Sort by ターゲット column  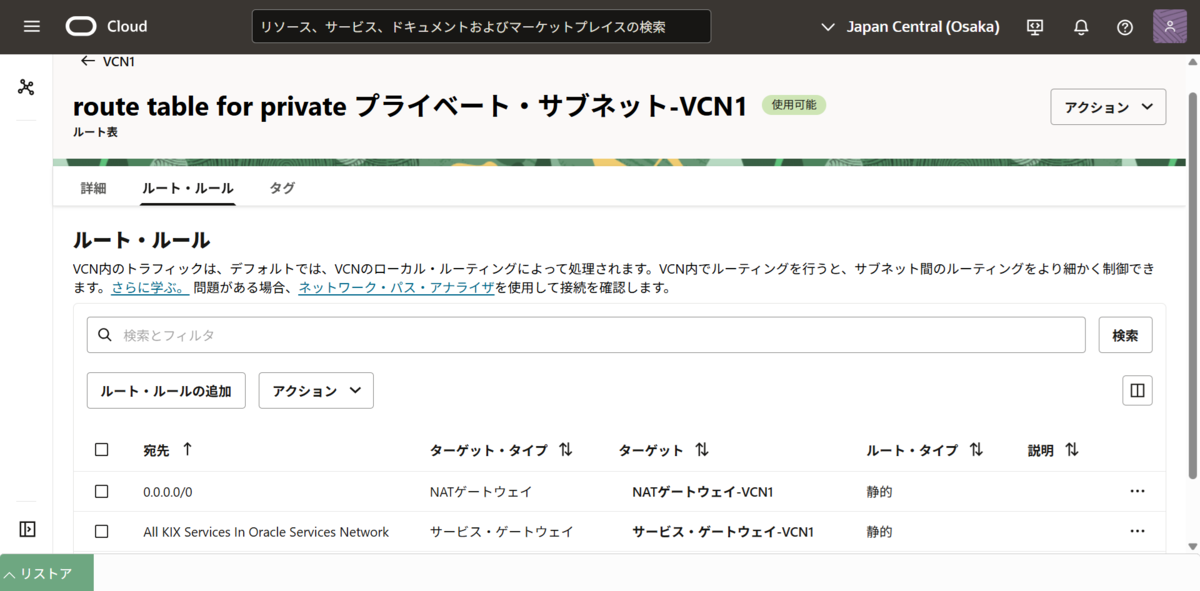click(x=702, y=450)
